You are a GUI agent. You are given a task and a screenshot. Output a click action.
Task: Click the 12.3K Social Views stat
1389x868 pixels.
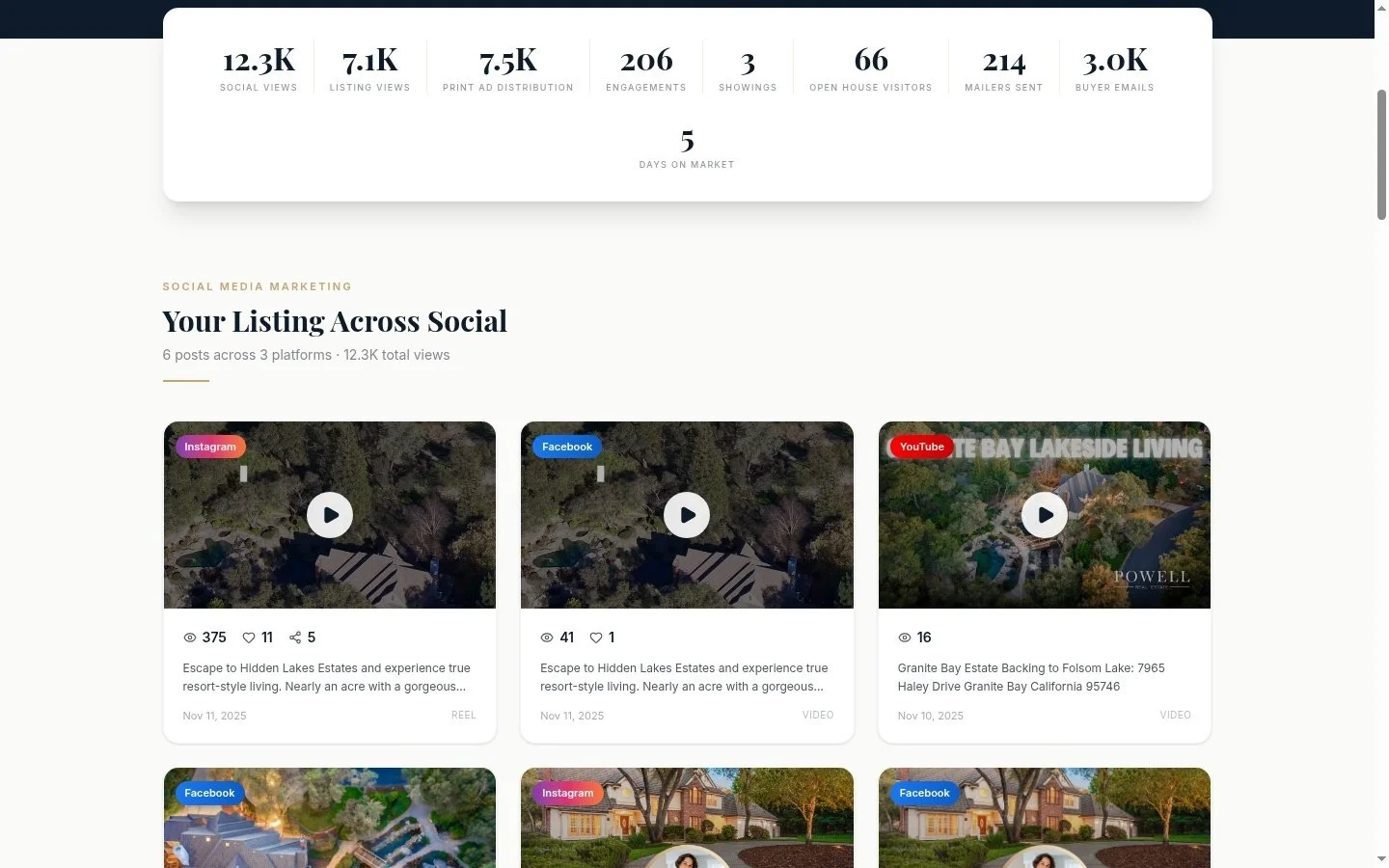259,68
